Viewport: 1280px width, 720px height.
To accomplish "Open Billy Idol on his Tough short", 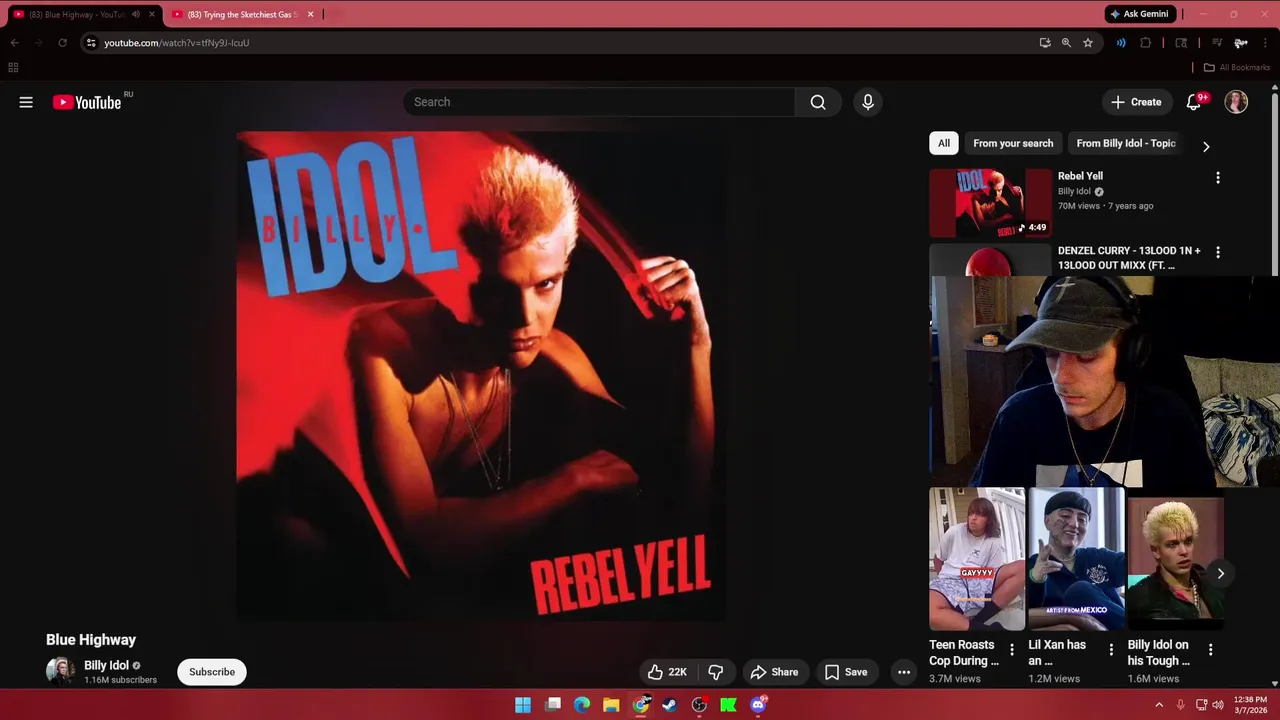I will pos(1175,559).
